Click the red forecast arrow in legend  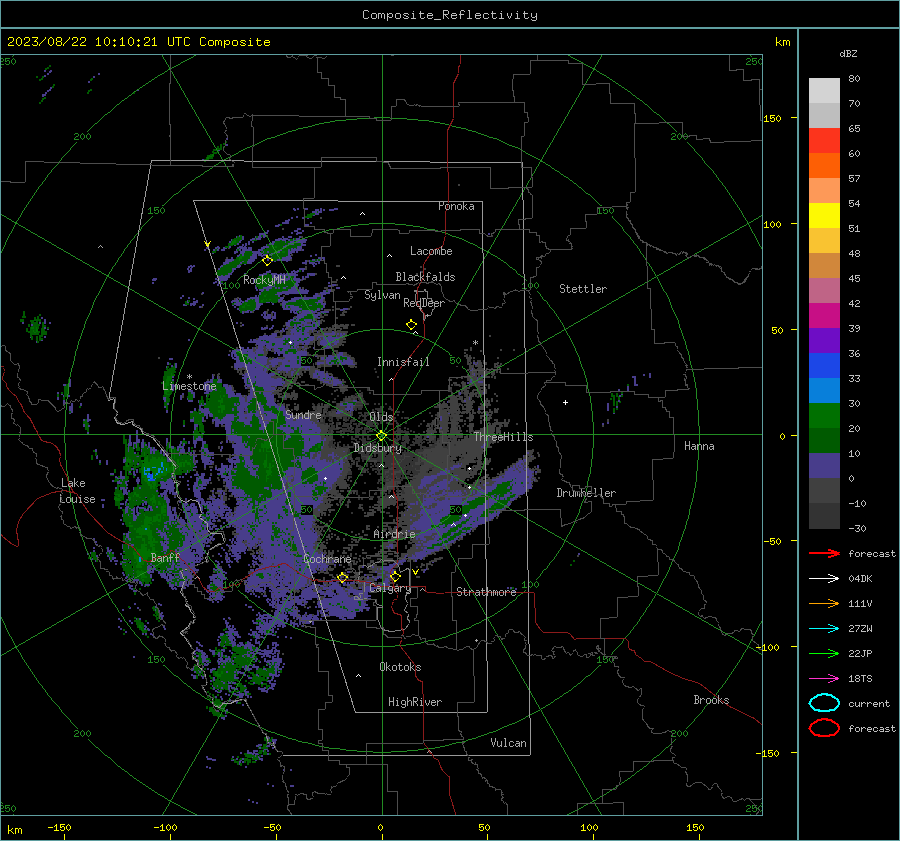click(824, 553)
